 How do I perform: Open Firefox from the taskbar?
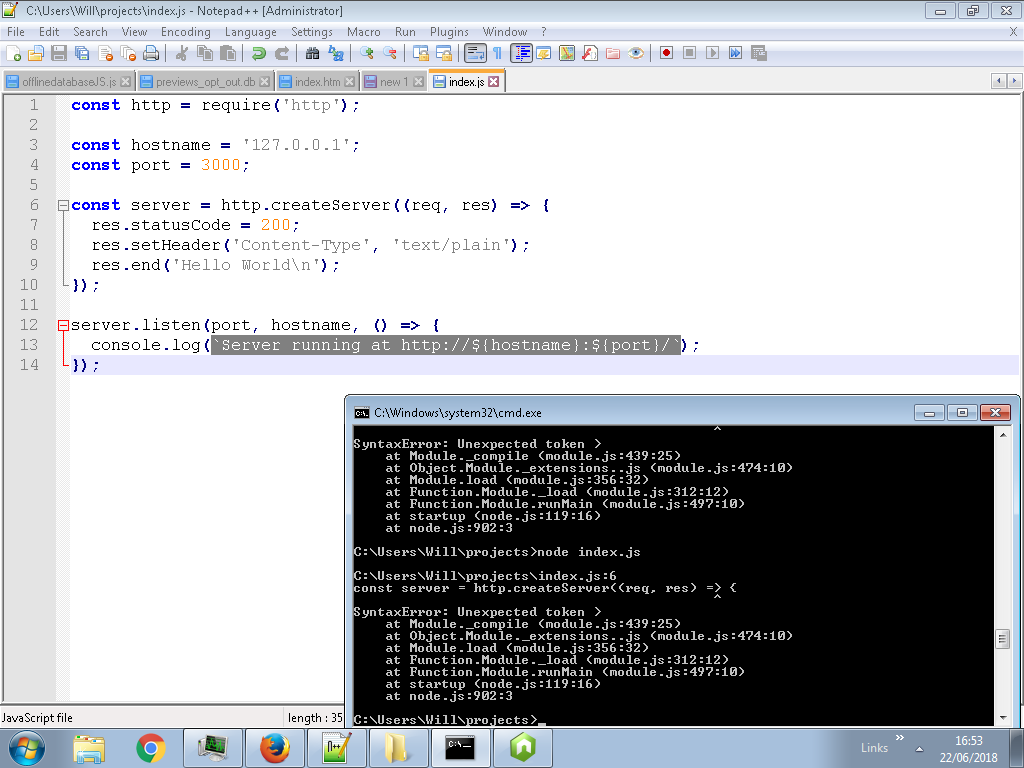pos(275,748)
